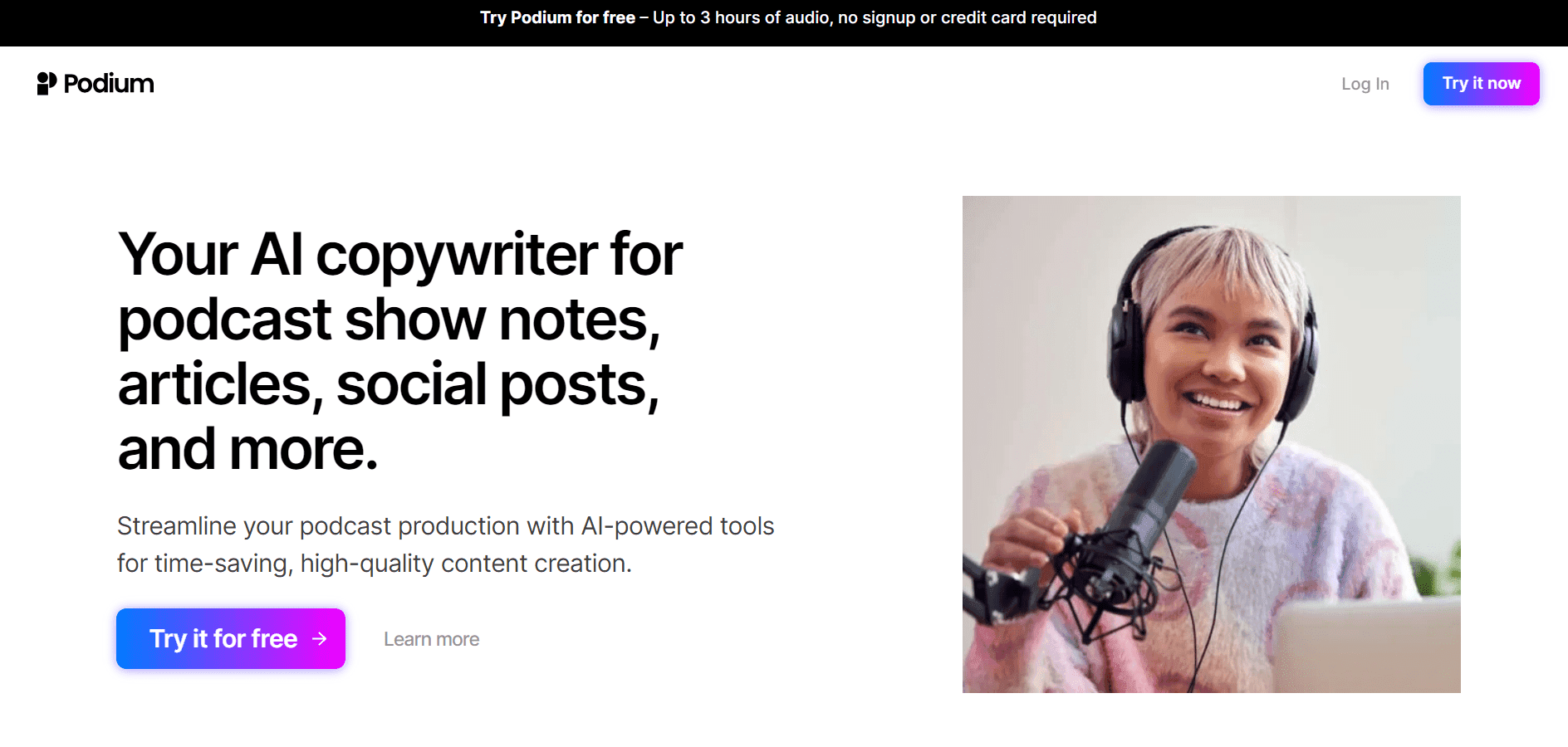Click the "high-quality content creation" paragraph line
The width and height of the screenshot is (1568, 747).
click(x=374, y=564)
